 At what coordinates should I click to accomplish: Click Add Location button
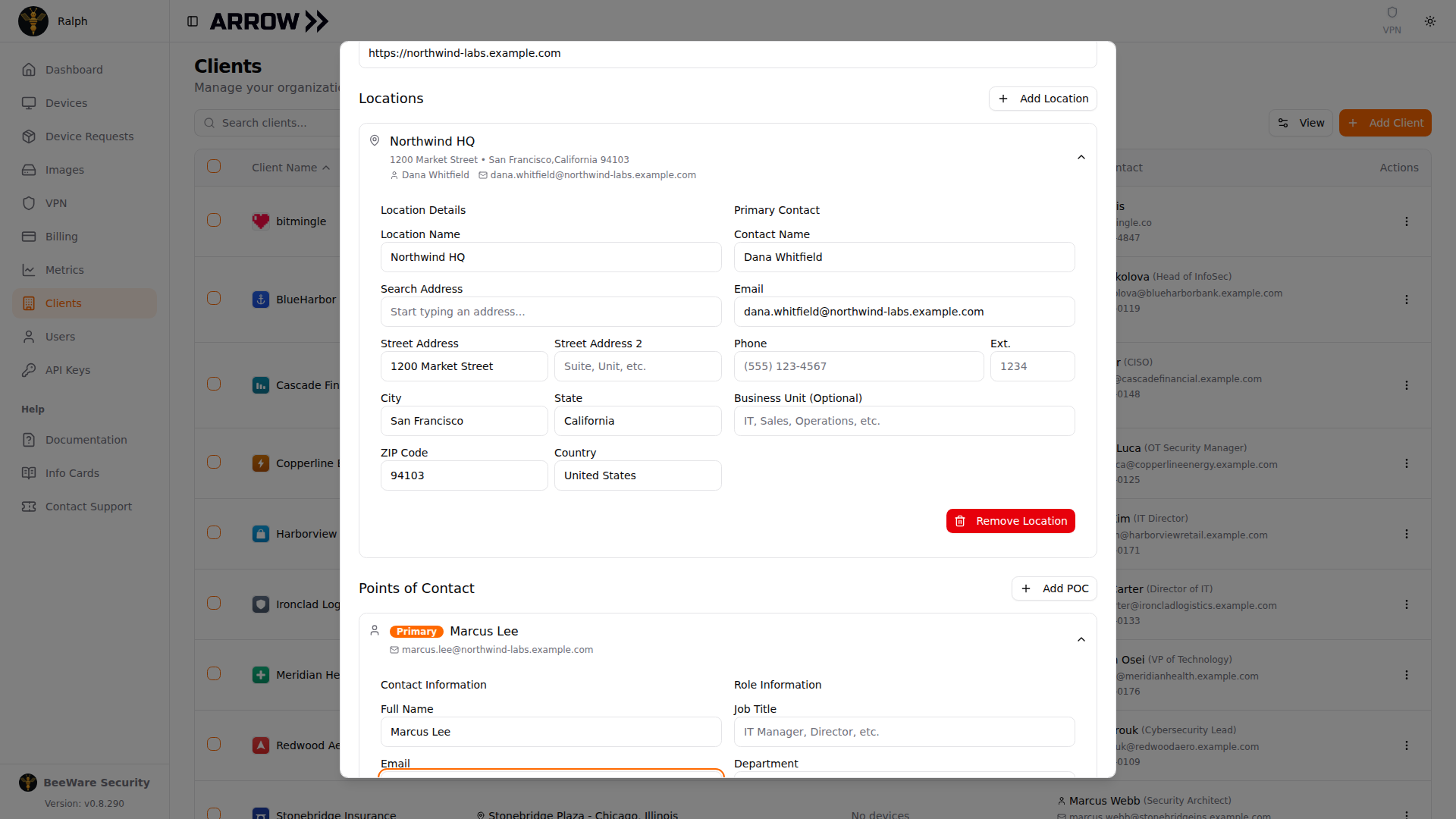click(1043, 99)
